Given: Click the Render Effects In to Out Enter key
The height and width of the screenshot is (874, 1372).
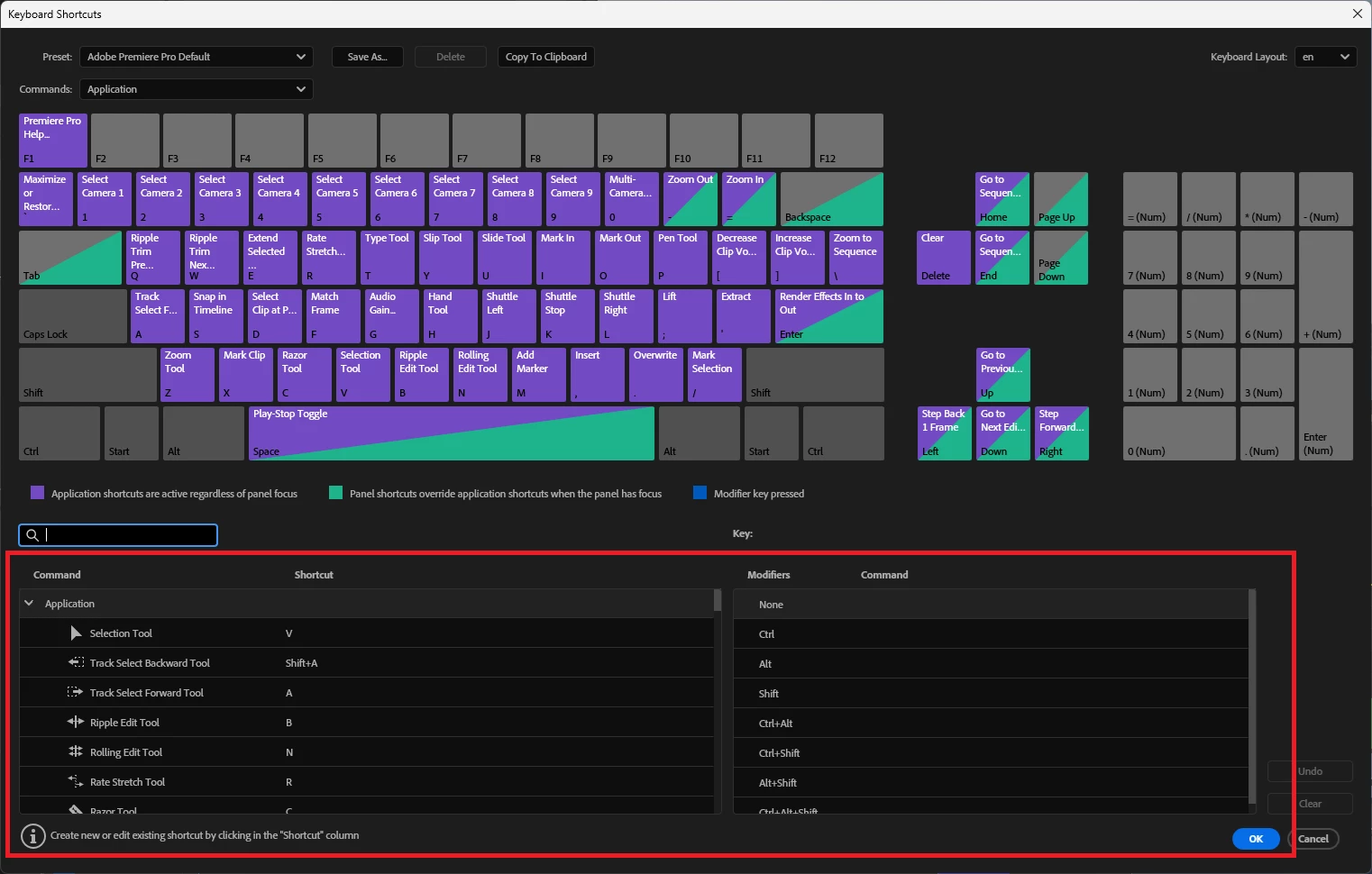Looking at the screenshot, I should pyautogui.click(x=829, y=316).
